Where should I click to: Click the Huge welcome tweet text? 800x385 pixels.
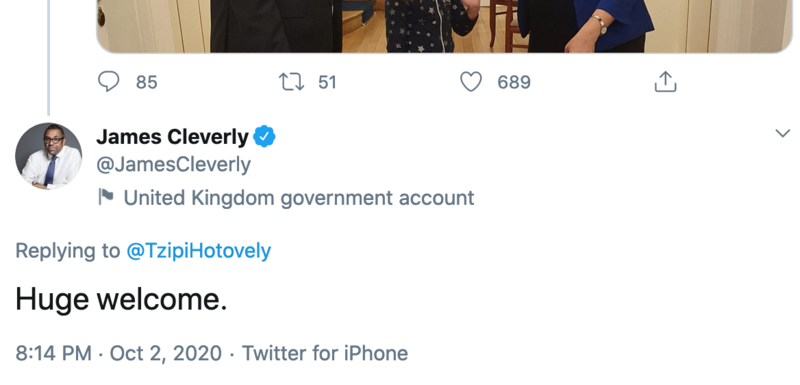coord(121,299)
